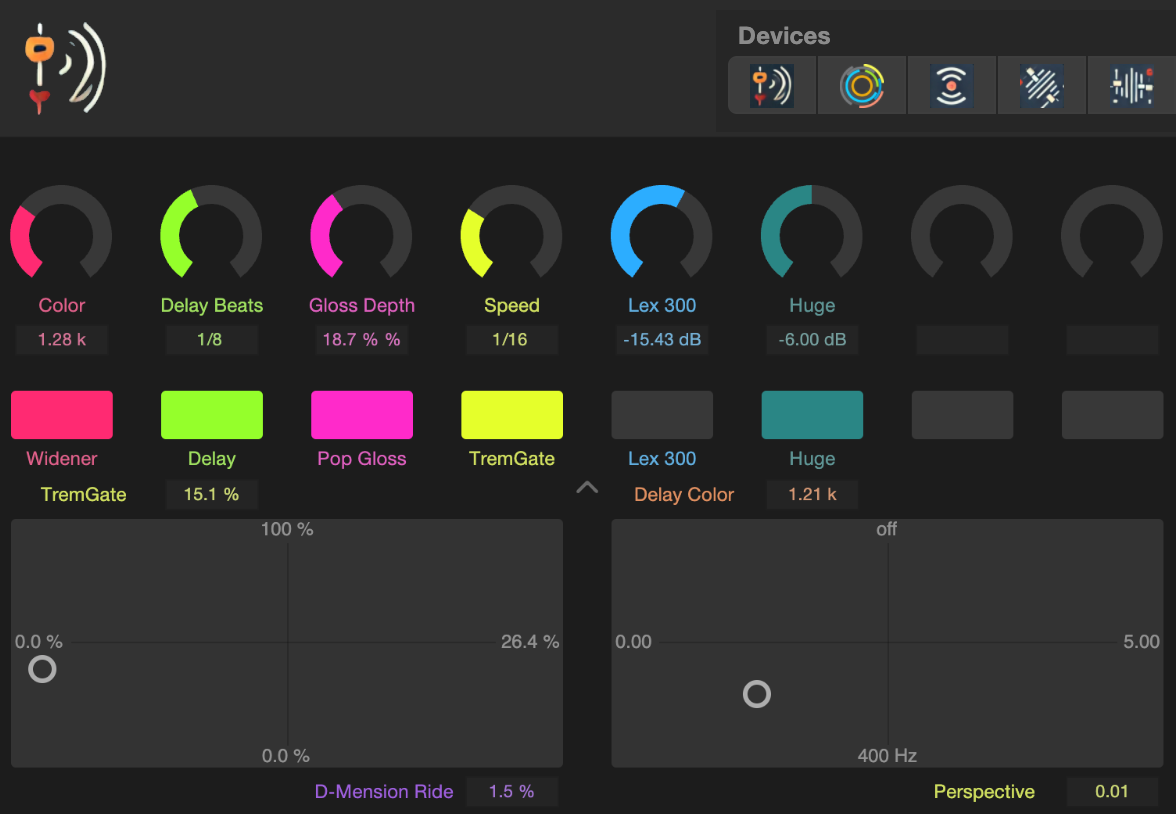Image resolution: width=1176 pixels, height=814 pixels.
Task: Click the TremGate value 15.1 %
Action: (x=212, y=494)
